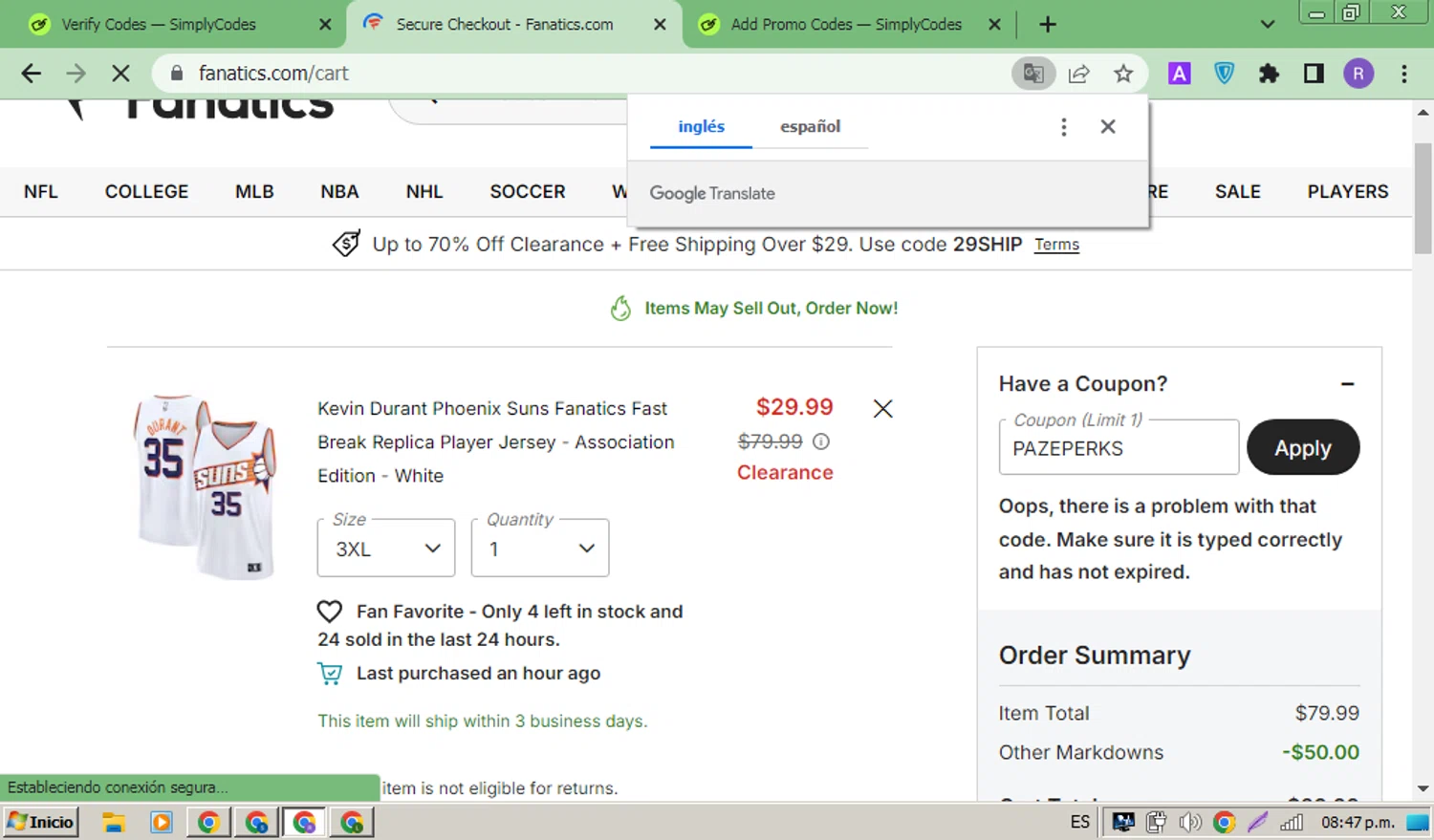Click the Fan Favorite heart icon
Image resolution: width=1434 pixels, height=840 pixels.
(x=329, y=612)
